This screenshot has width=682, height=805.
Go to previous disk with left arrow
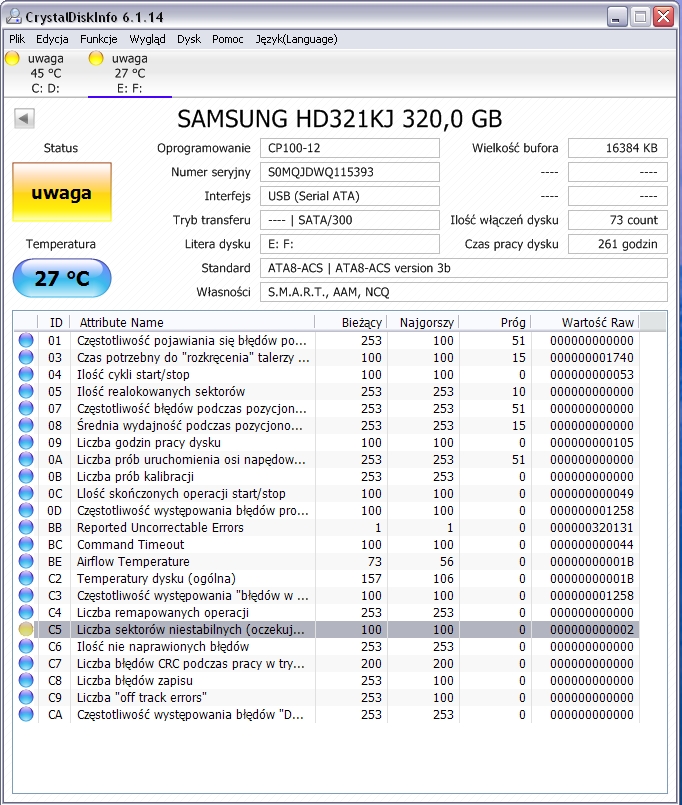24,119
